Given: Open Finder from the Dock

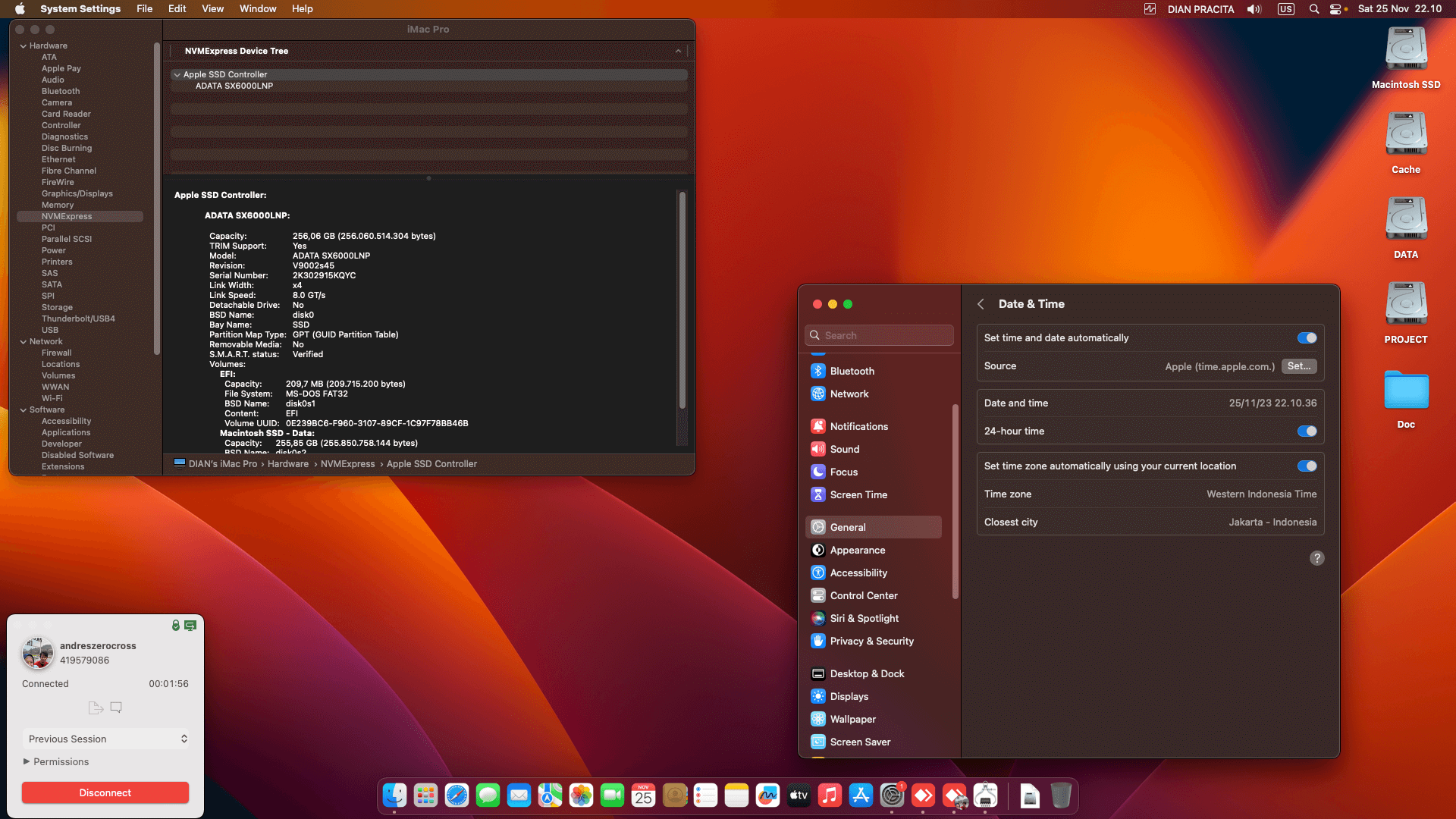Looking at the screenshot, I should 394,795.
